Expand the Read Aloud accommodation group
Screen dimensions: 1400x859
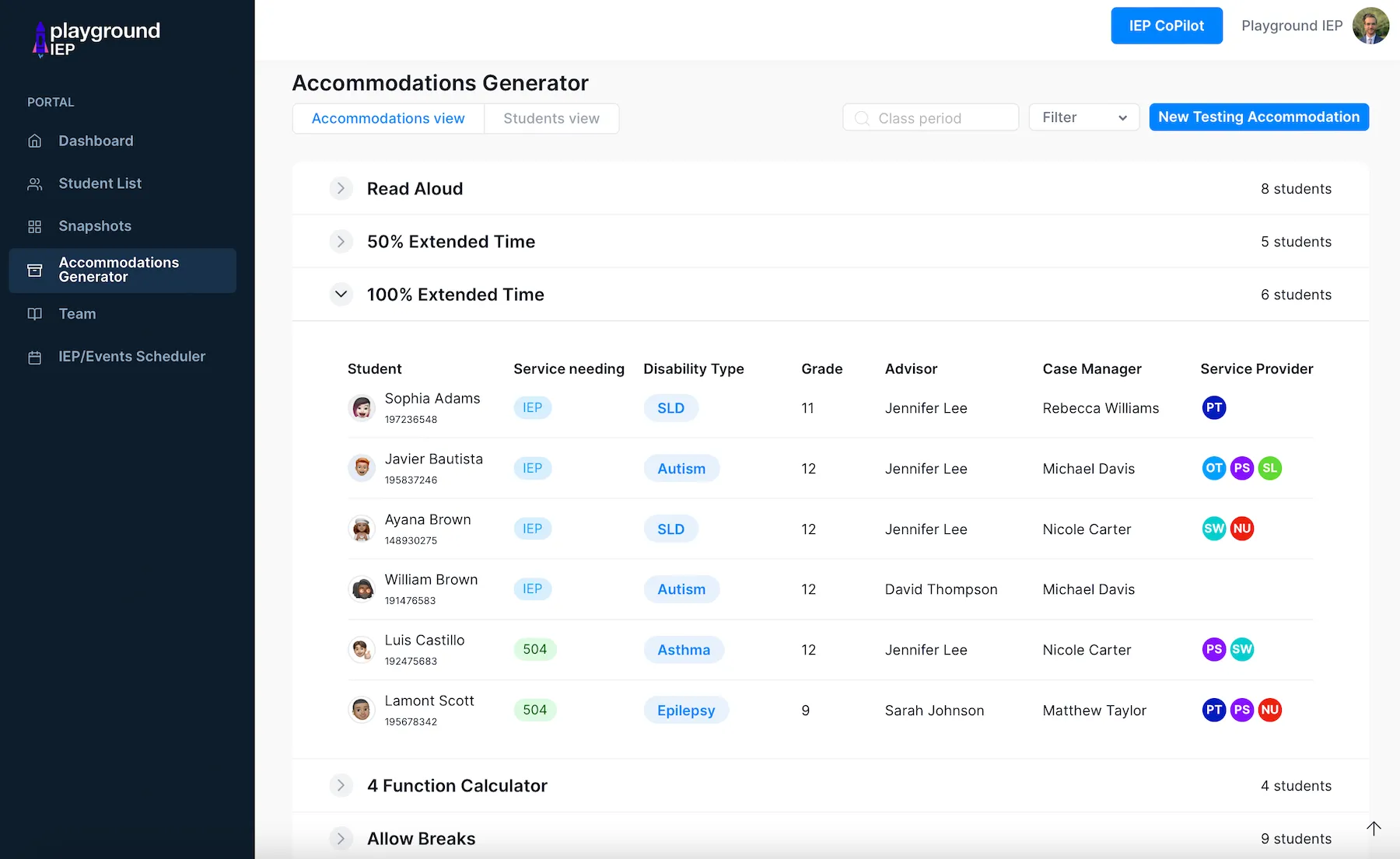(341, 188)
